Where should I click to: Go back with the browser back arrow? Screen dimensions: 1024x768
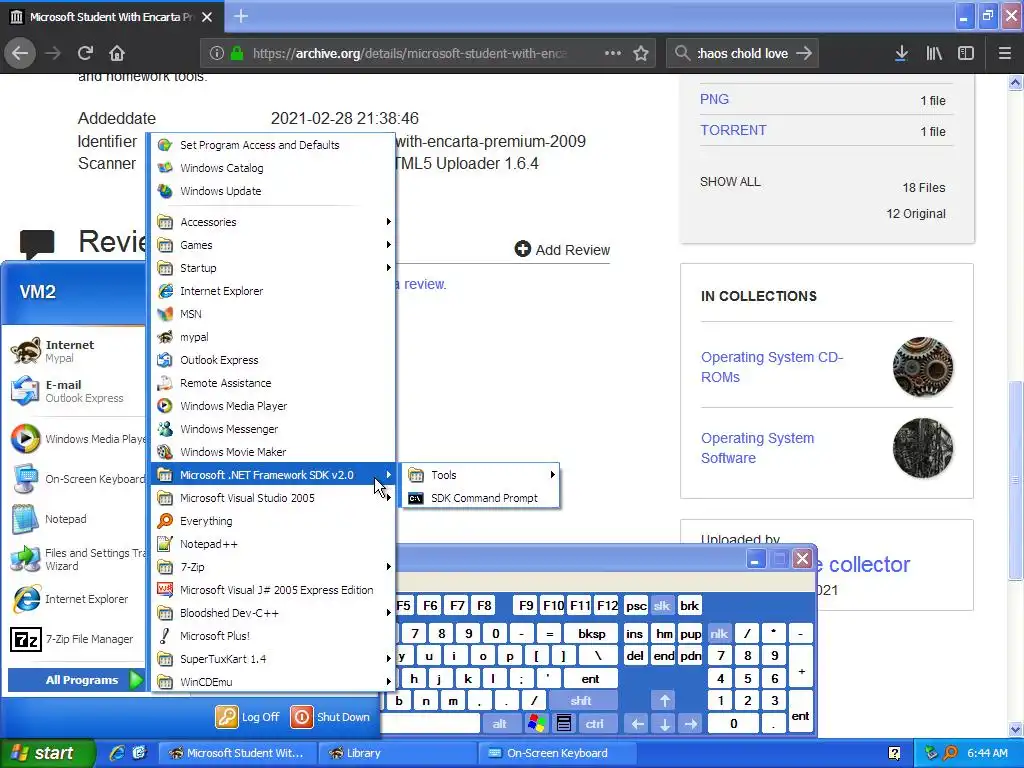pos(20,53)
